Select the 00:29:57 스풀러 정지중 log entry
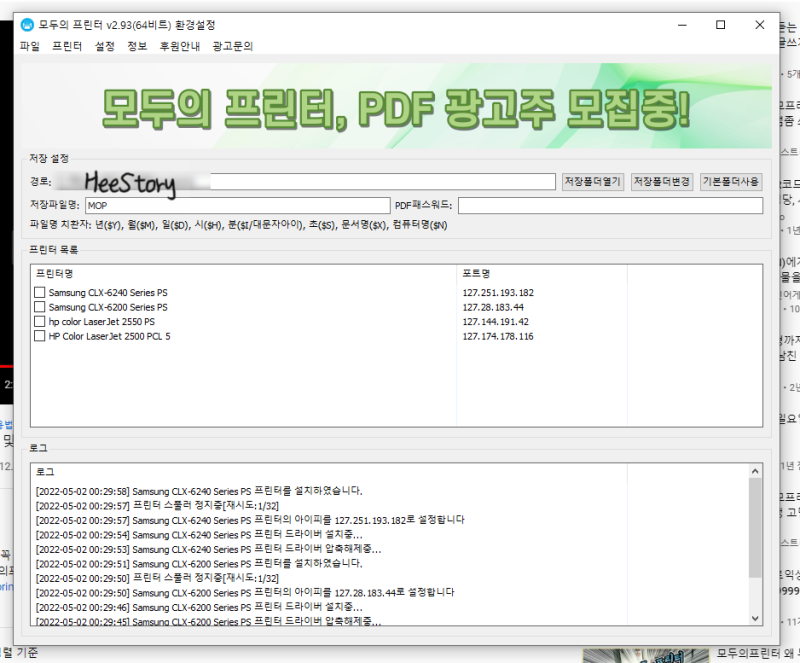Image resolution: width=800 pixels, height=663 pixels. coord(157,506)
